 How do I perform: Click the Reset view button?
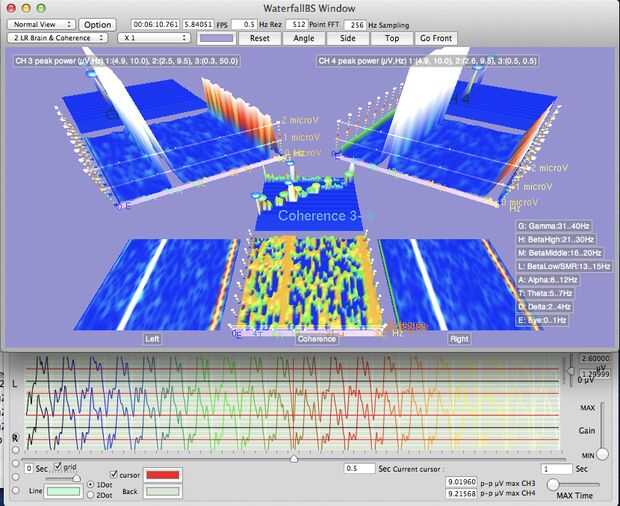click(x=259, y=38)
